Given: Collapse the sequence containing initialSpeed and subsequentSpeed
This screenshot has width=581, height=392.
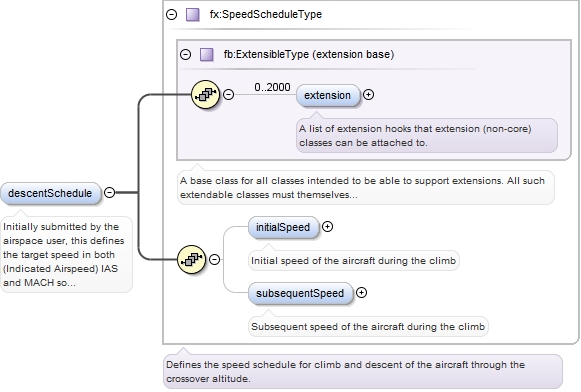Looking at the screenshot, I should point(215,259).
